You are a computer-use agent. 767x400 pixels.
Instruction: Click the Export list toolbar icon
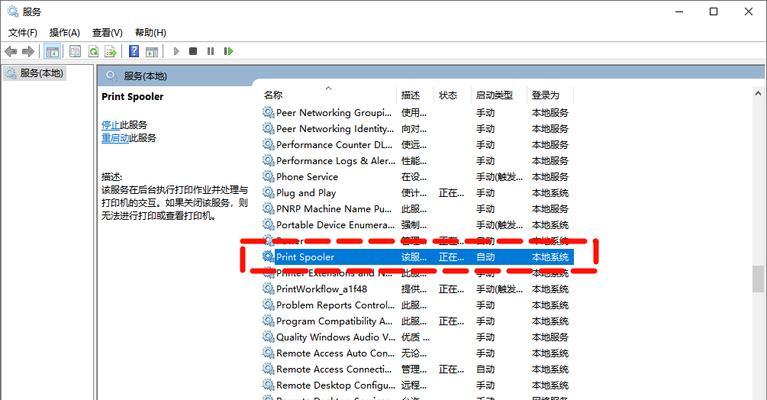(x=111, y=51)
